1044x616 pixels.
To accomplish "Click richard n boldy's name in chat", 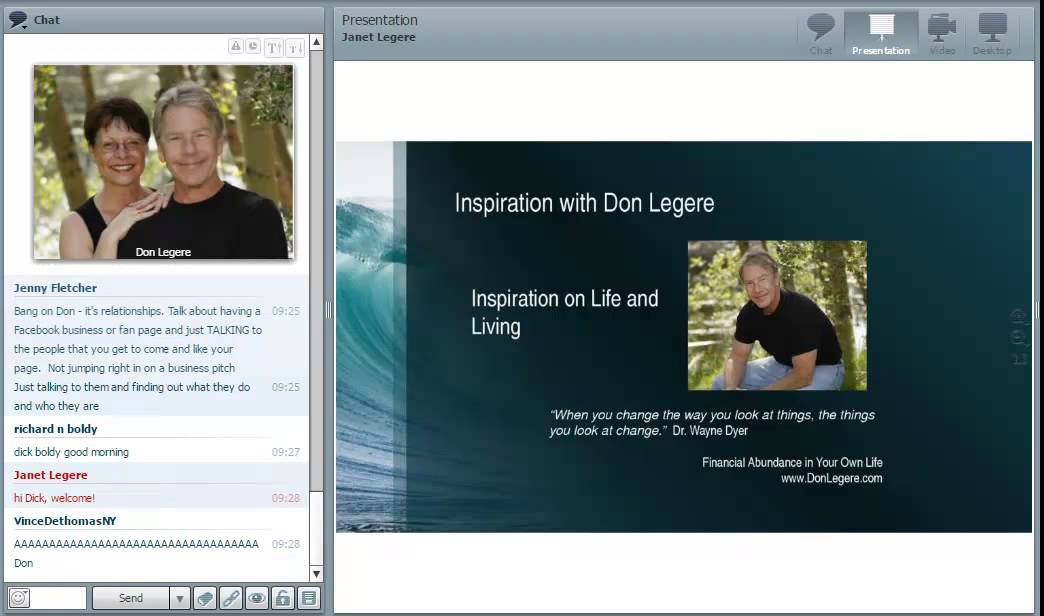I will click(55, 429).
